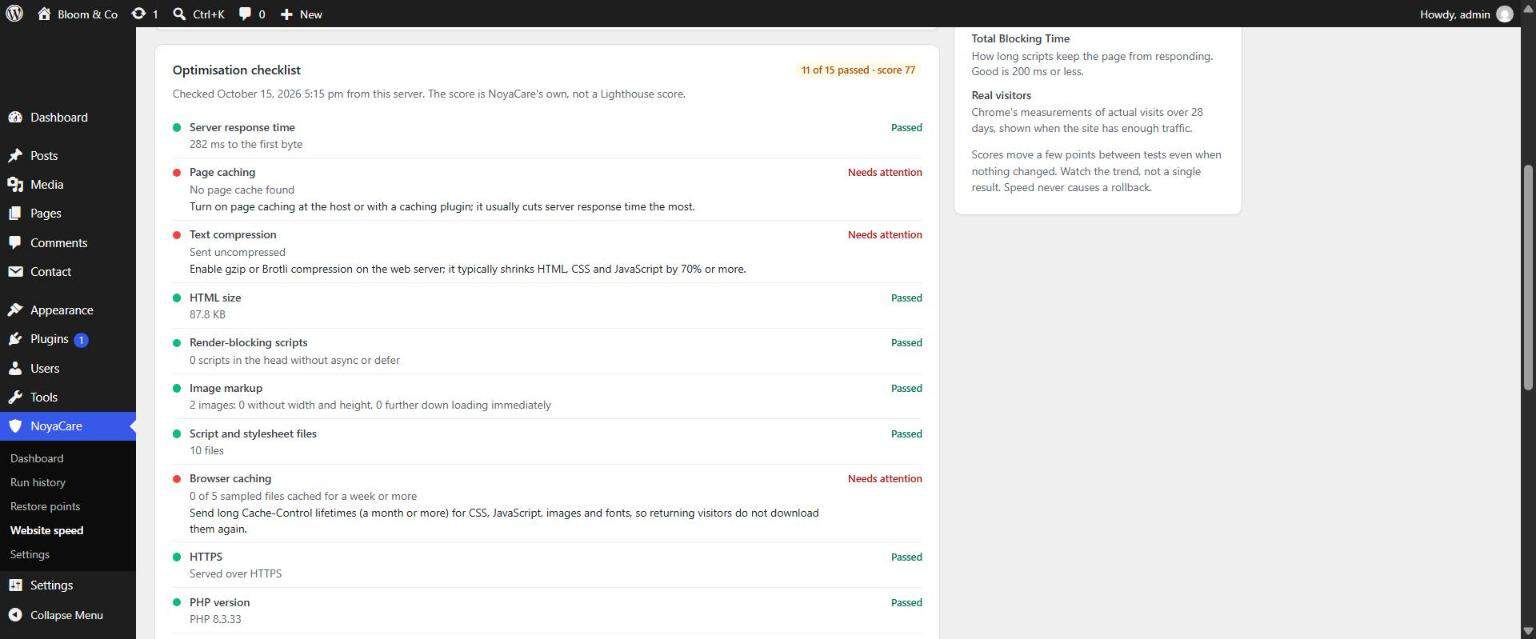Image resolution: width=1536 pixels, height=639 pixels.
Task: Open search with the magnifier icon
Action: [180, 14]
